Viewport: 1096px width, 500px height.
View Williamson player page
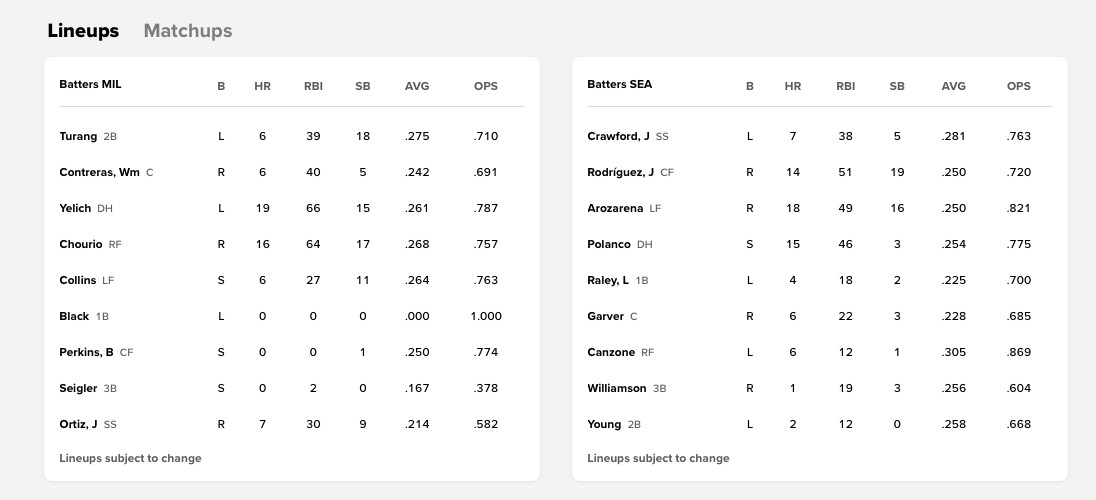pyautogui.click(x=616, y=388)
